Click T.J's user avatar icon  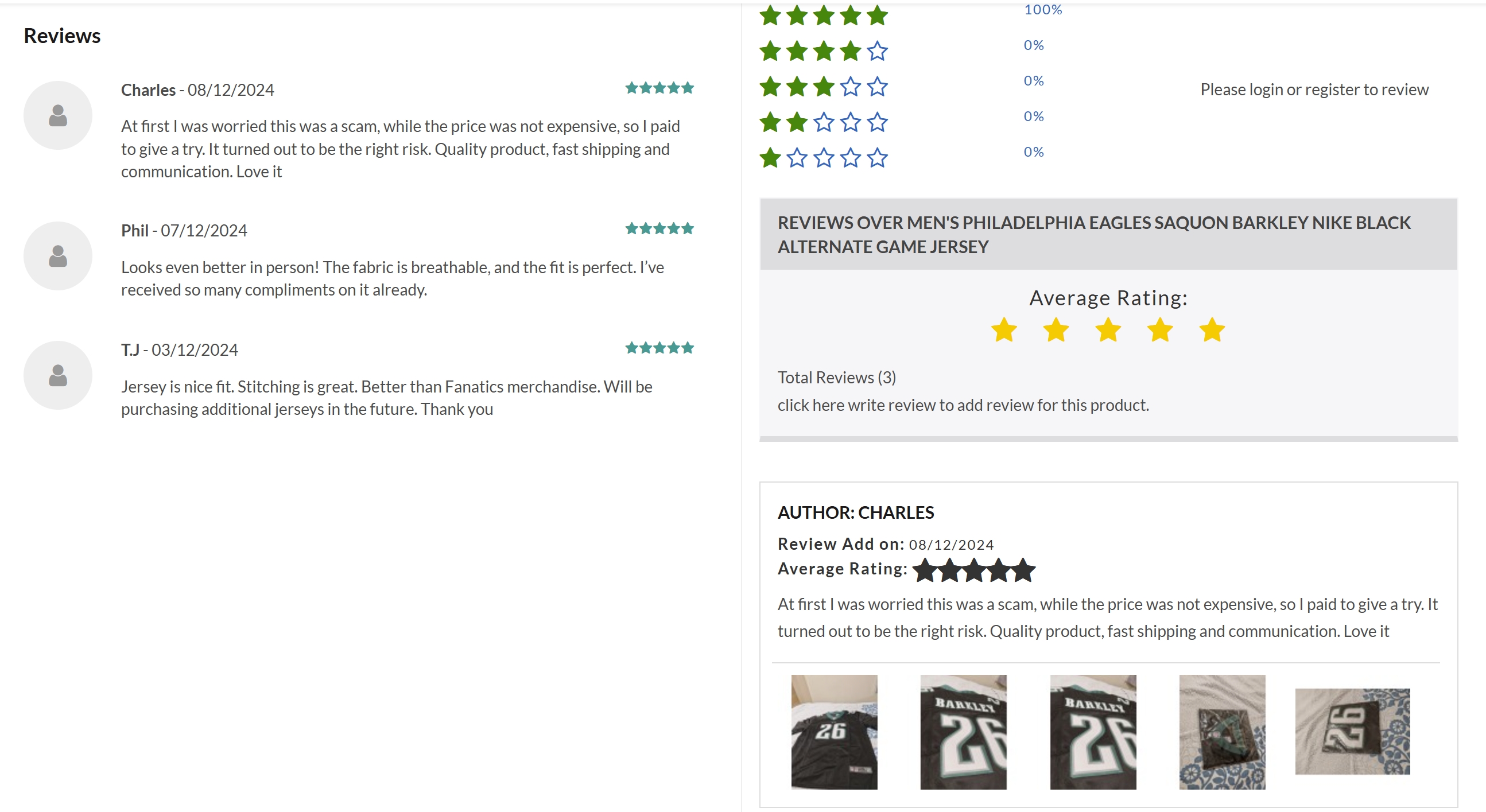(x=58, y=375)
